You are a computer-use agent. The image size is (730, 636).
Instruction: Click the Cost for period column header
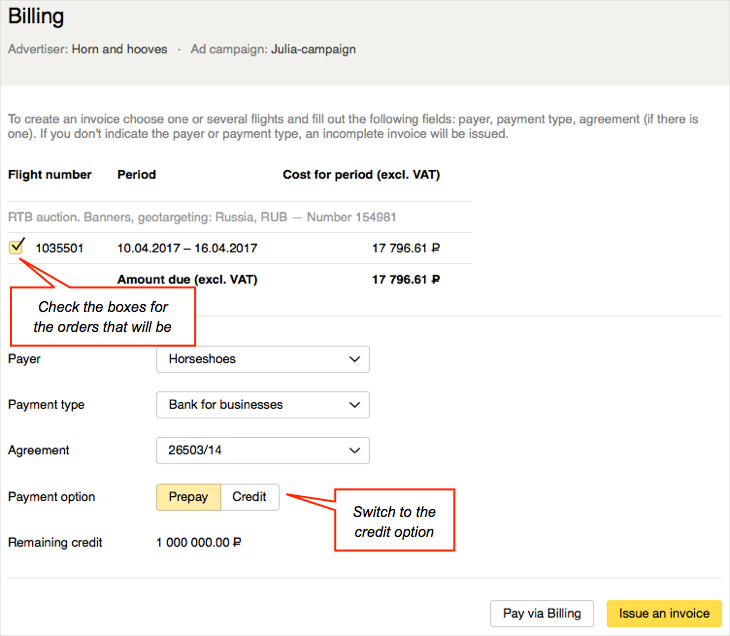[361, 175]
